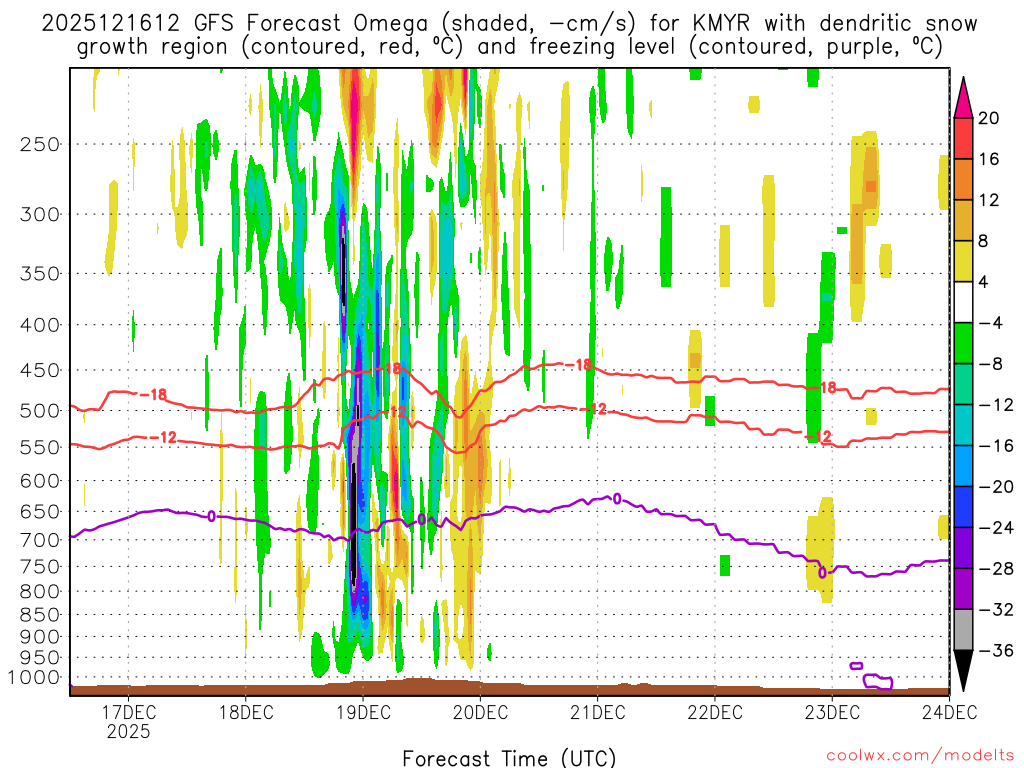Click the 950 pressure level label
The height and width of the screenshot is (768, 1024).
point(39,658)
